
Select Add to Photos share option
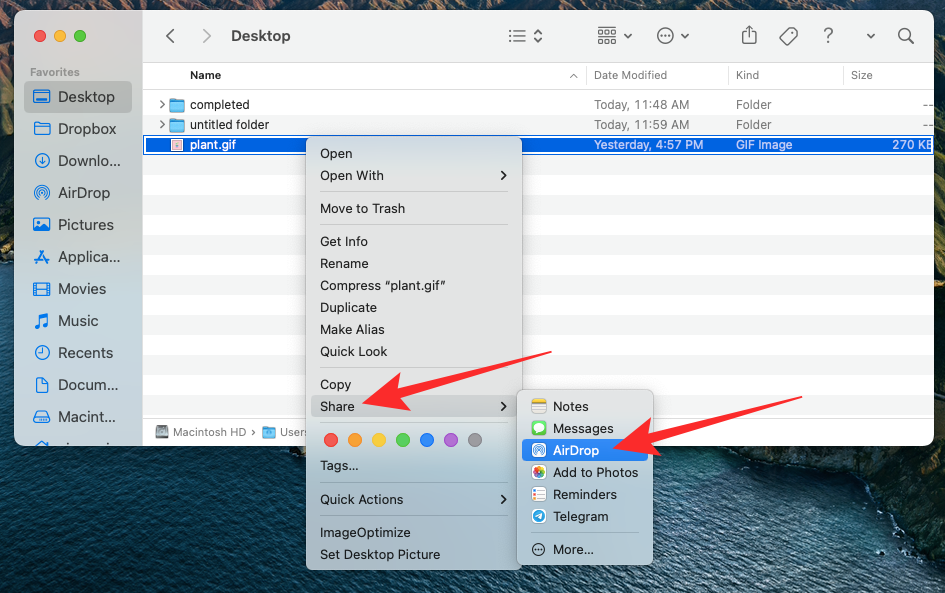595,473
